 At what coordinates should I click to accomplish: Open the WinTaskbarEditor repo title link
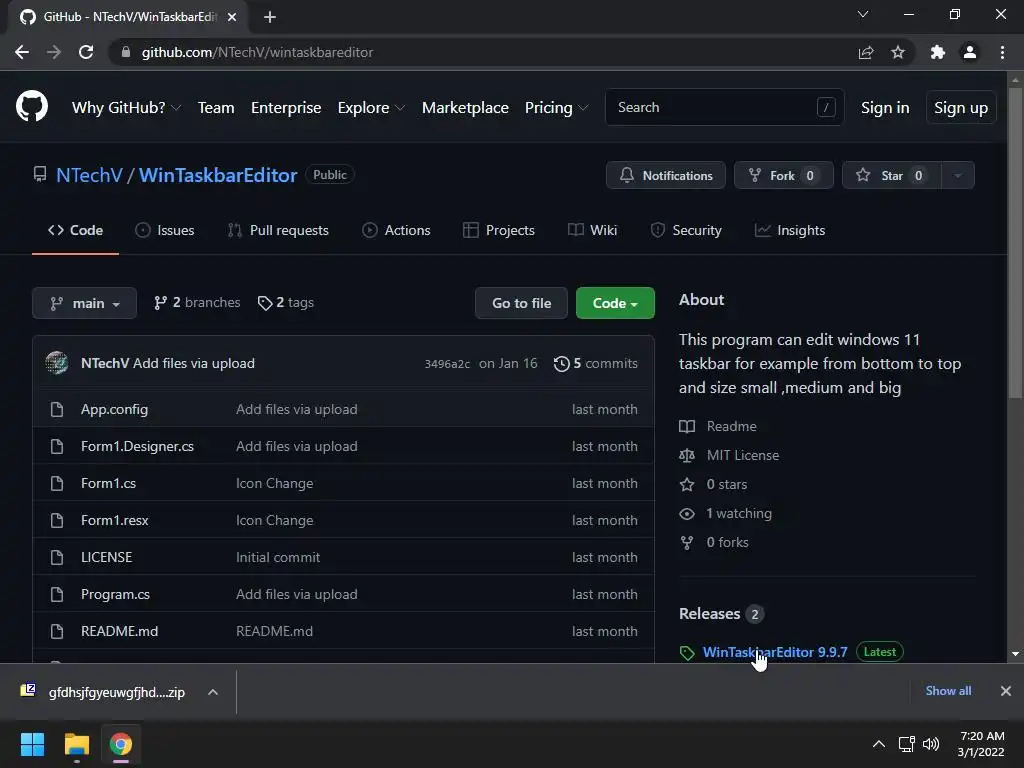pyautogui.click(x=217, y=175)
